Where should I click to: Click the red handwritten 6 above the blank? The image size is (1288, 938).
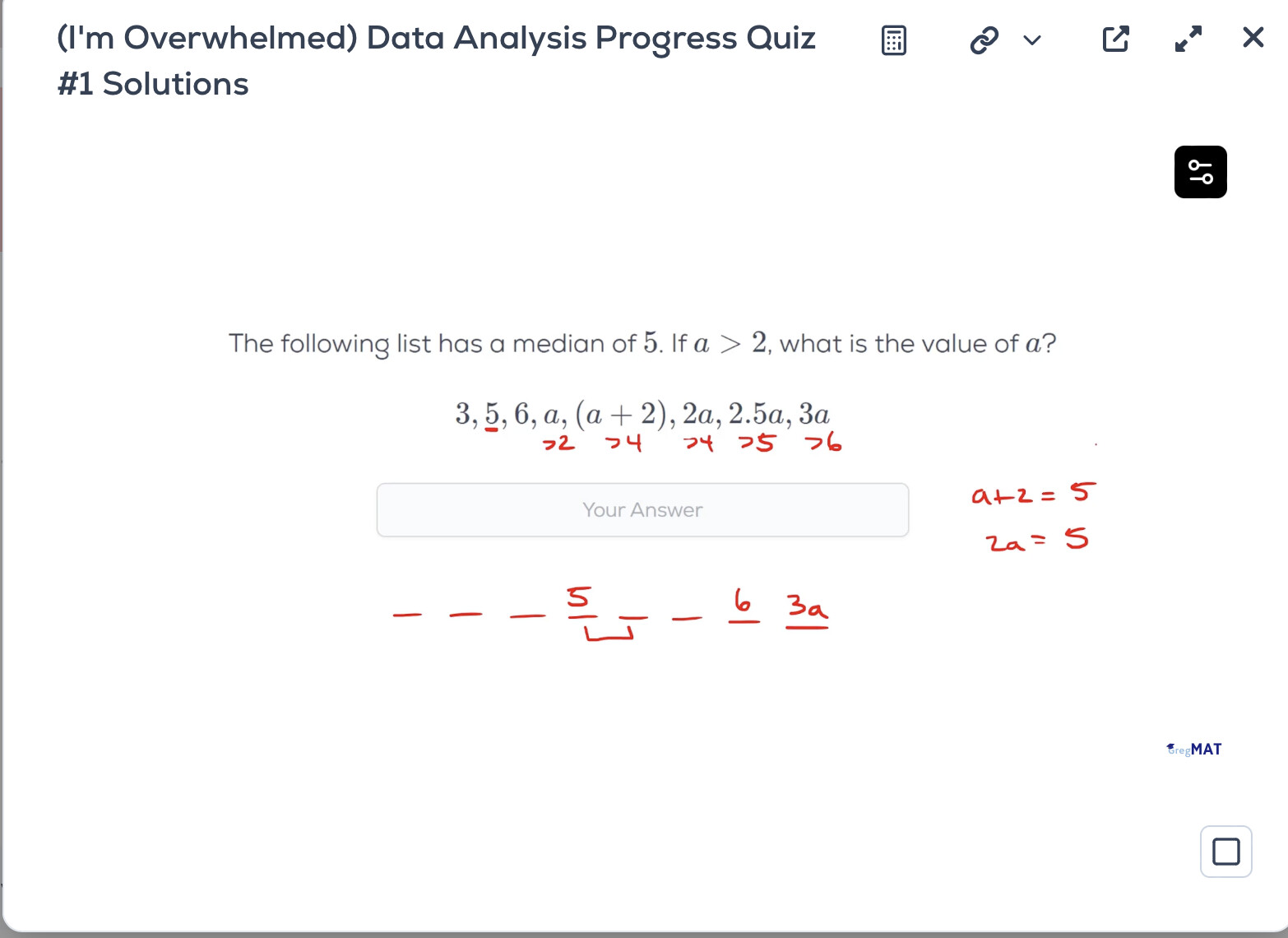pyautogui.click(x=743, y=601)
